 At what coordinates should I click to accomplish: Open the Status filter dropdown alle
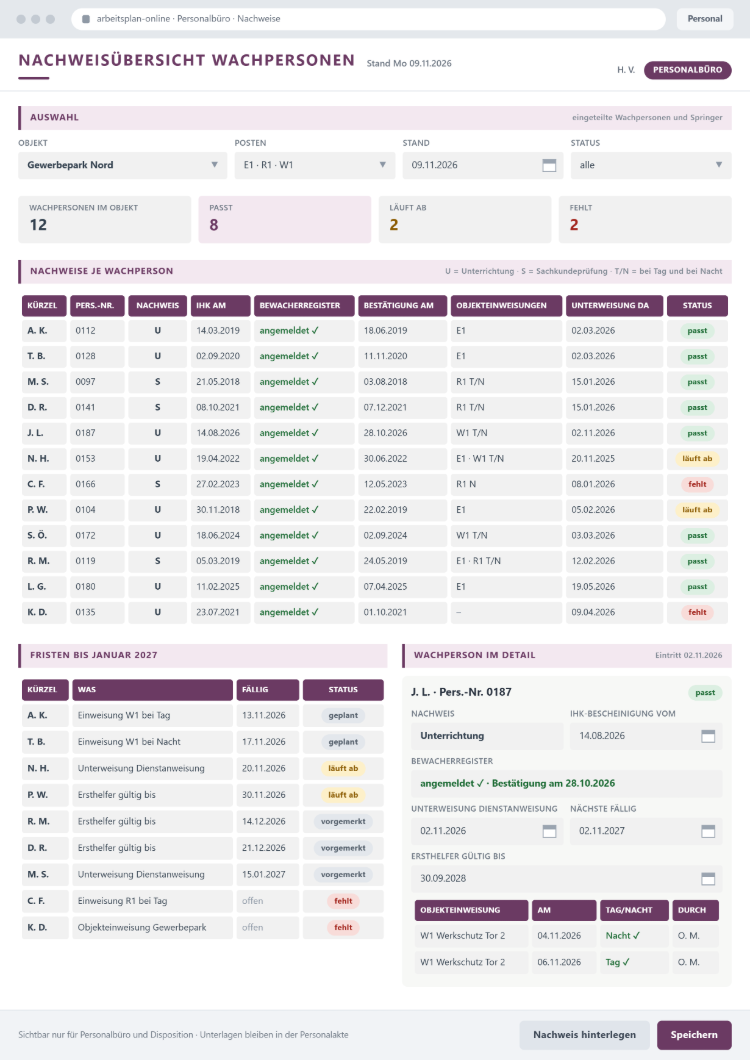tap(651, 165)
